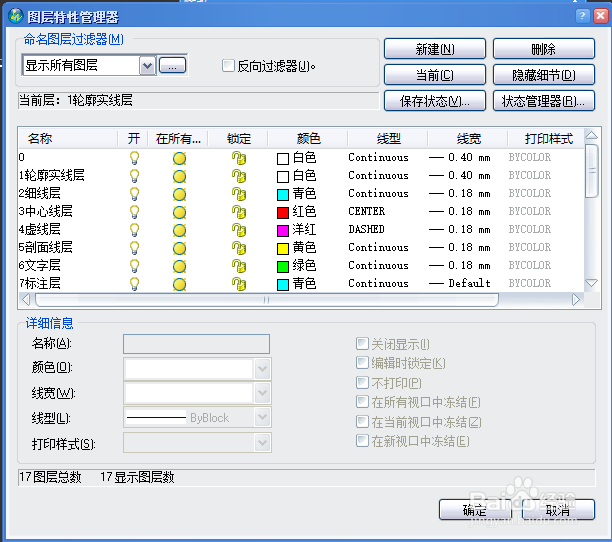Click the lock icon for layer 0
This screenshot has width=612, height=542.
[239, 158]
